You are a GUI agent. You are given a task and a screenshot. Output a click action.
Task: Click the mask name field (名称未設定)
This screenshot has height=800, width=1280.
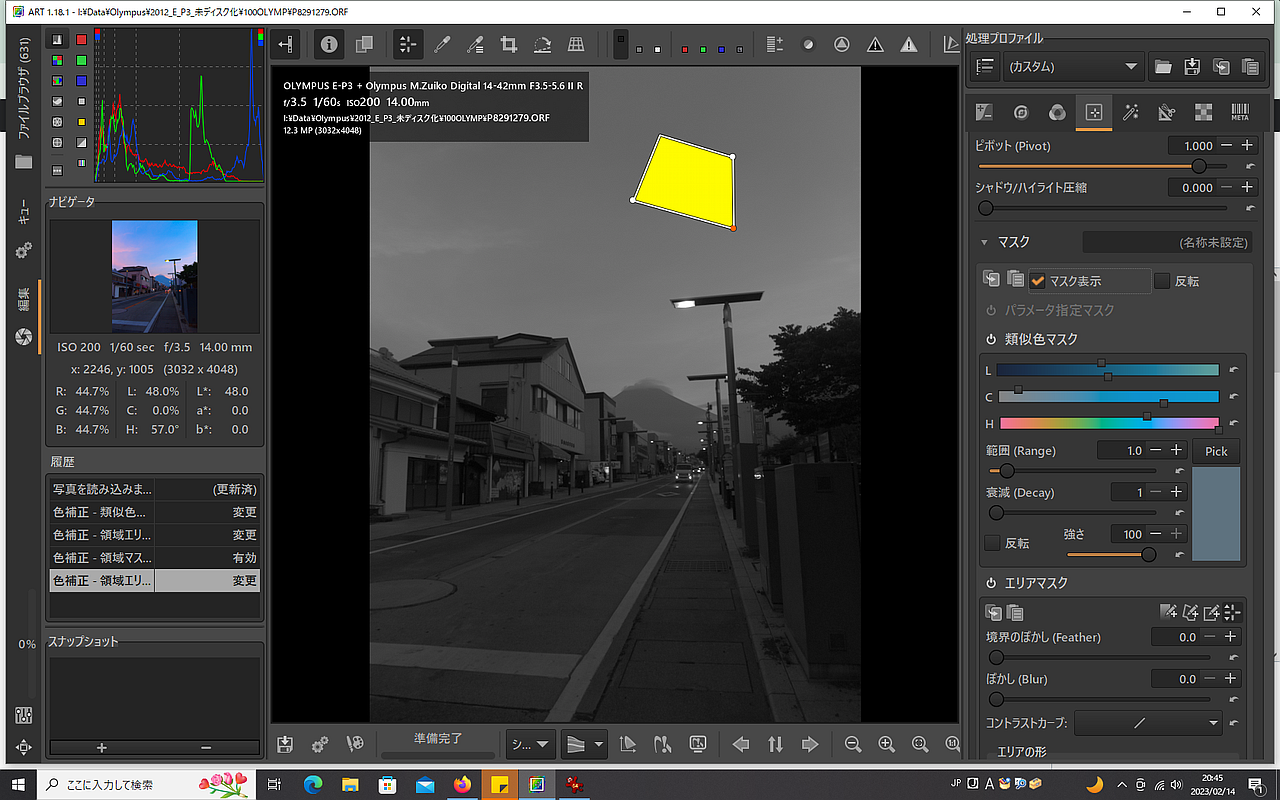click(x=1167, y=242)
